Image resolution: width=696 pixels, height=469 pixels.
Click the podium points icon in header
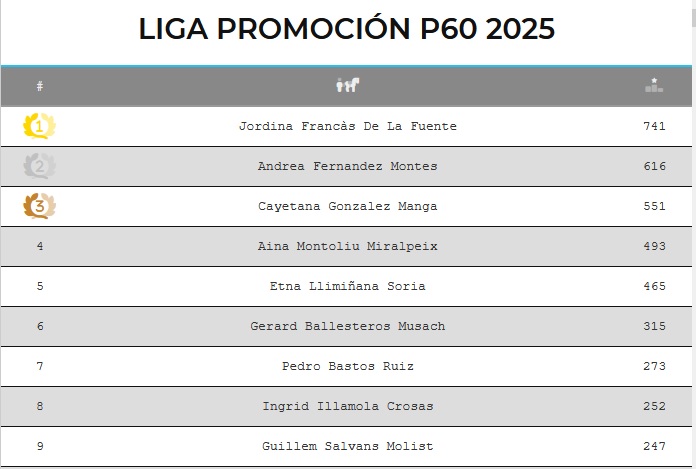(654, 86)
